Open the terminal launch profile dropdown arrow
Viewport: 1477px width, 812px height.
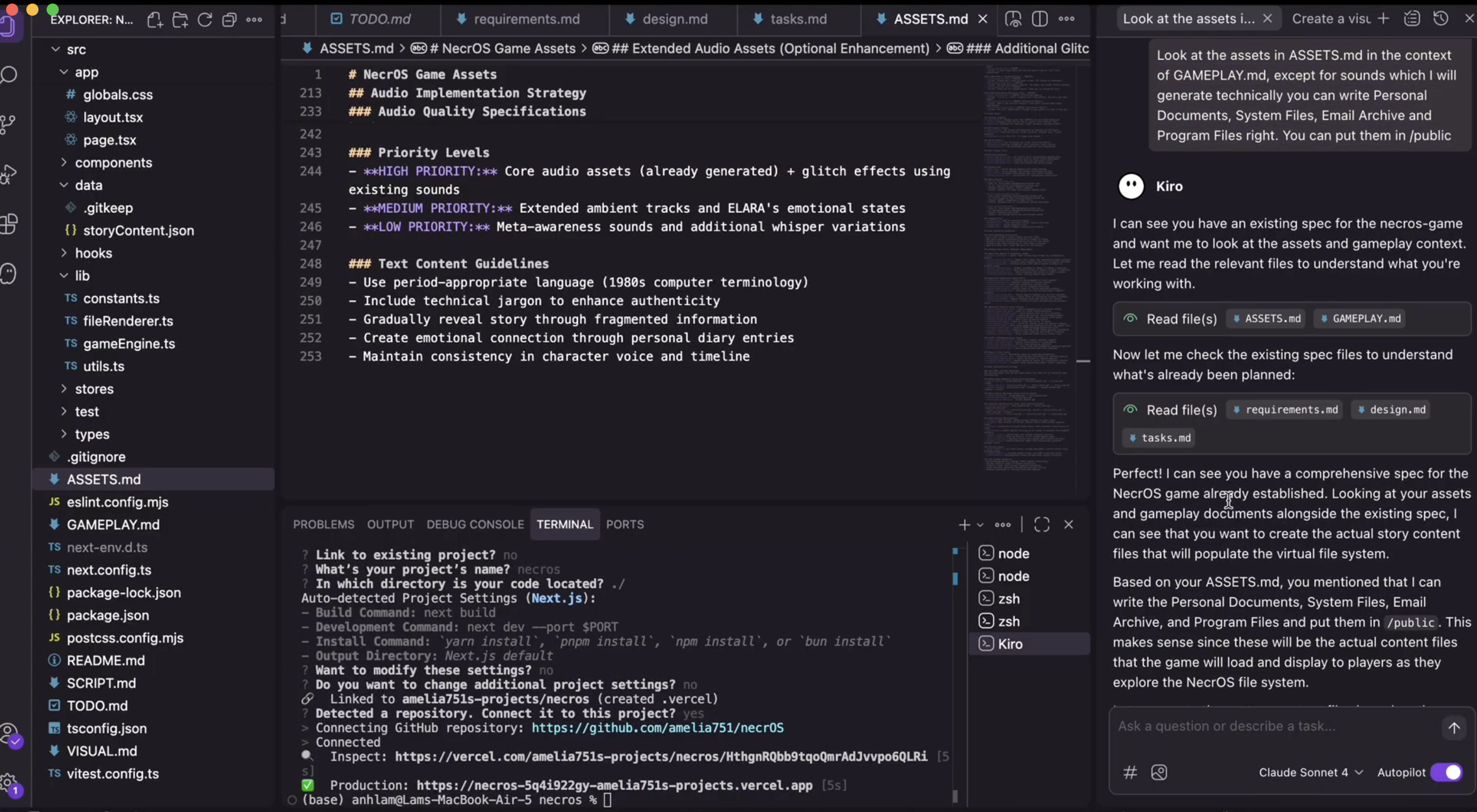[981, 524]
